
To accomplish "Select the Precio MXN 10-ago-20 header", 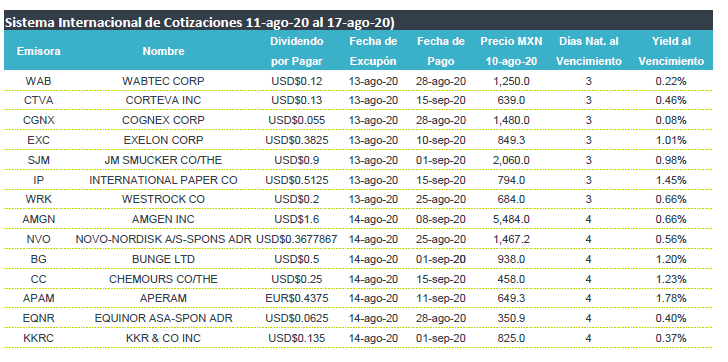I will click(x=511, y=51).
